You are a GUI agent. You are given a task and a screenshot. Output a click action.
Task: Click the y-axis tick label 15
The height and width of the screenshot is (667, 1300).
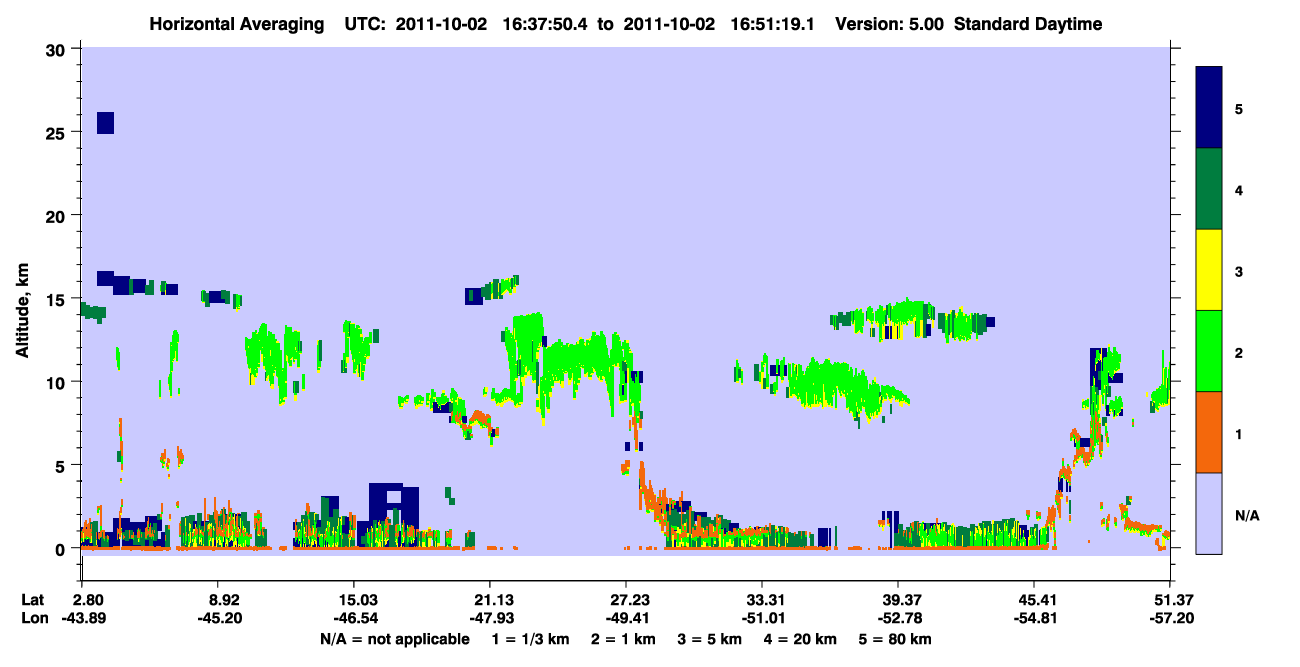(x=57, y=299)
